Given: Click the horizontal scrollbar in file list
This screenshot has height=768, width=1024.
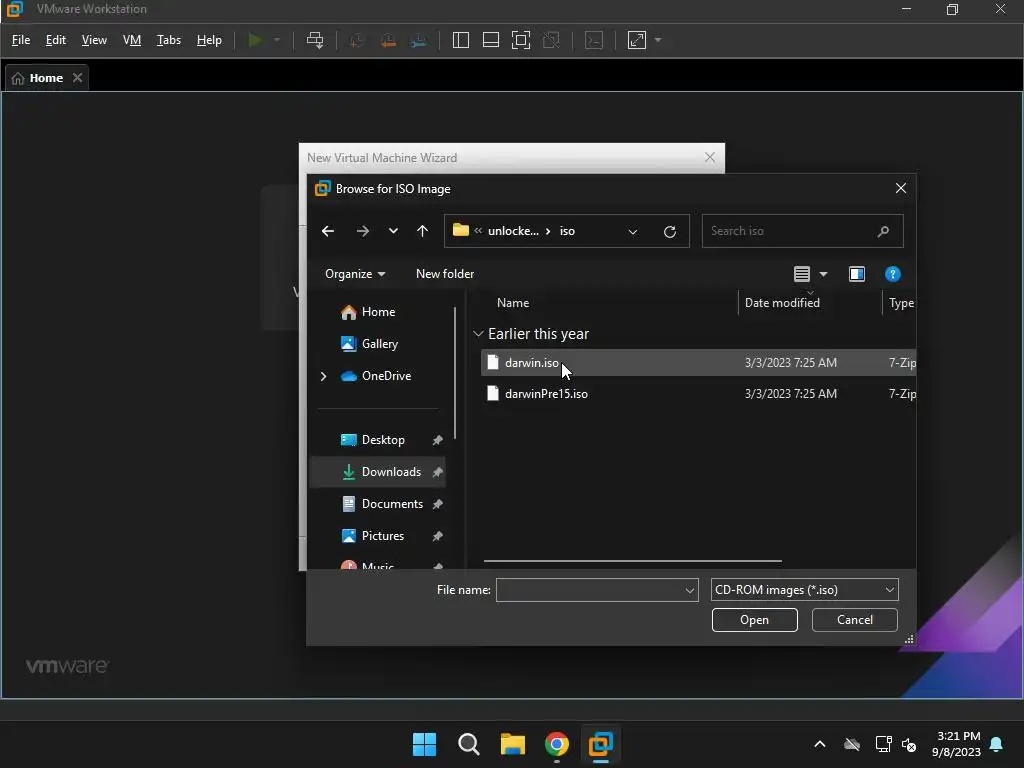Looking at the screenshot, I should pos(632,561).
